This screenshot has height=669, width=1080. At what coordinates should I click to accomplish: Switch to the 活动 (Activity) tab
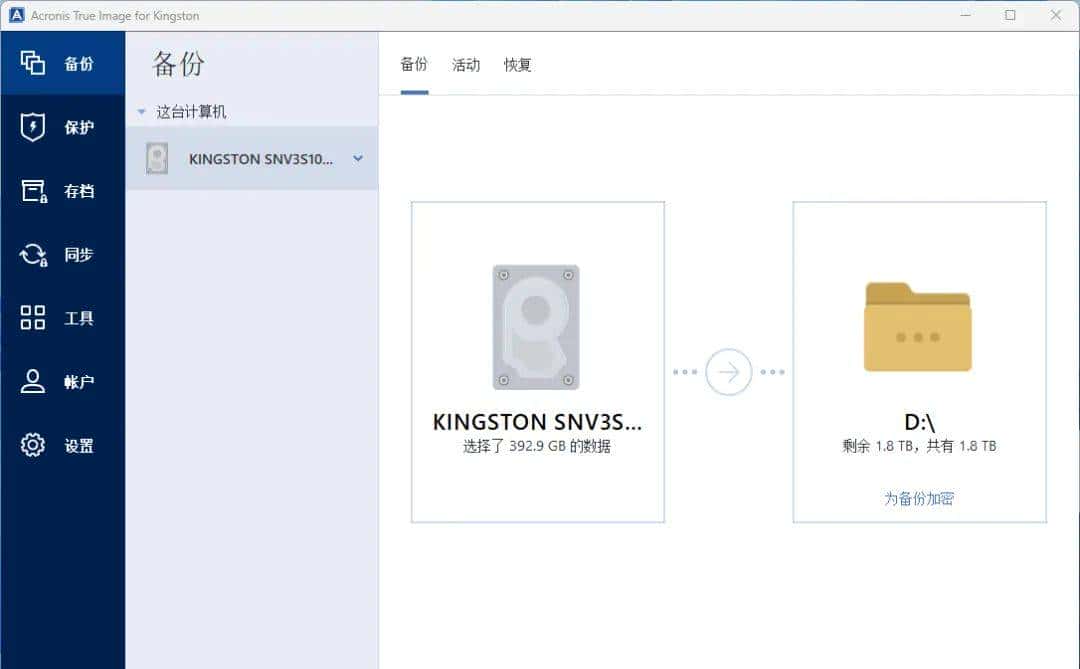click(465, 65)
